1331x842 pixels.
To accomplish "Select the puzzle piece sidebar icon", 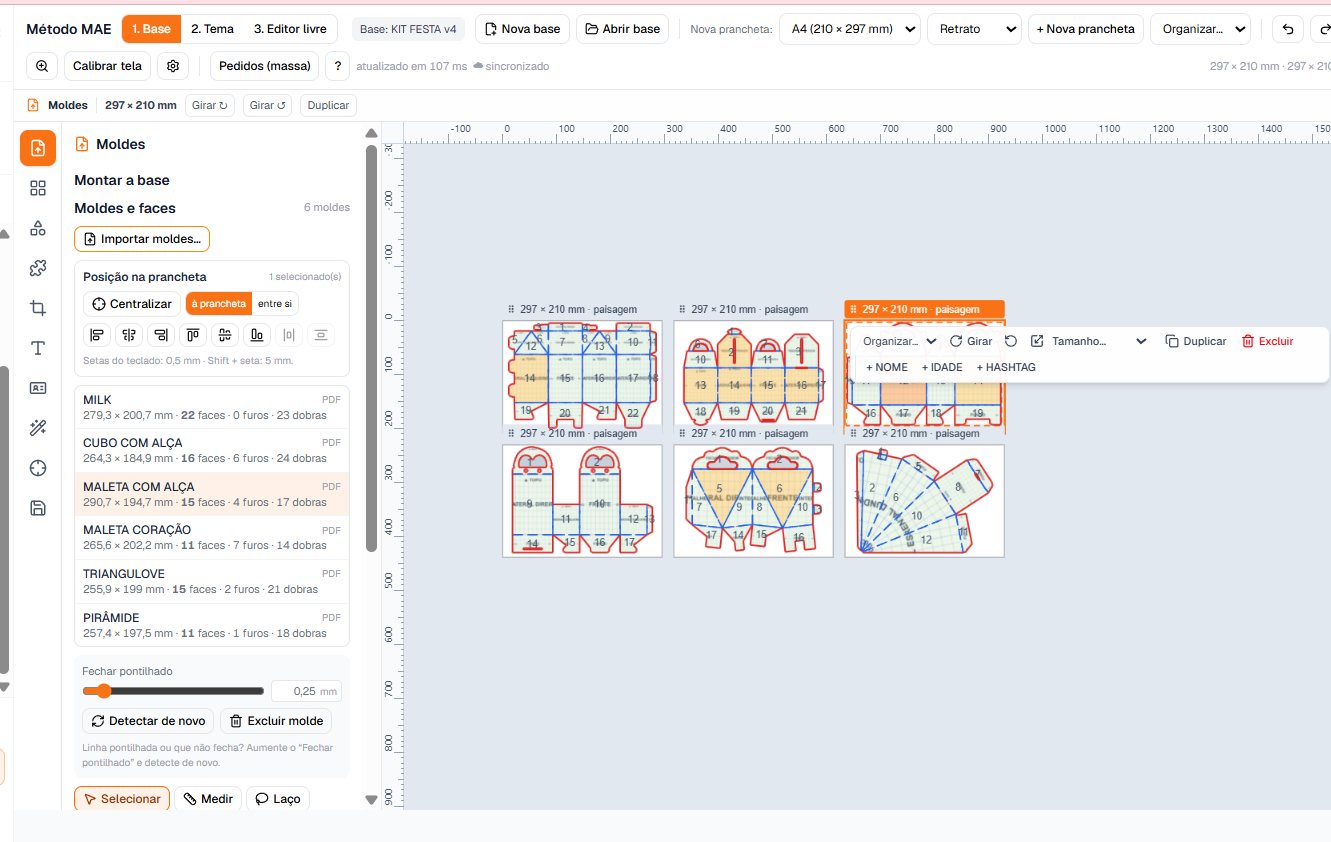I will click(38, 268).
